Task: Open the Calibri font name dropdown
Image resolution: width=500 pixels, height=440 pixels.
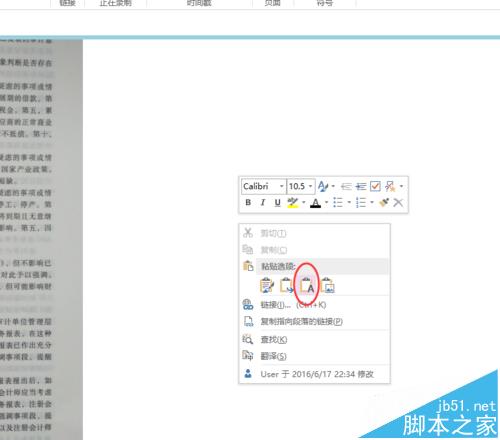Action: pos(263,186)
